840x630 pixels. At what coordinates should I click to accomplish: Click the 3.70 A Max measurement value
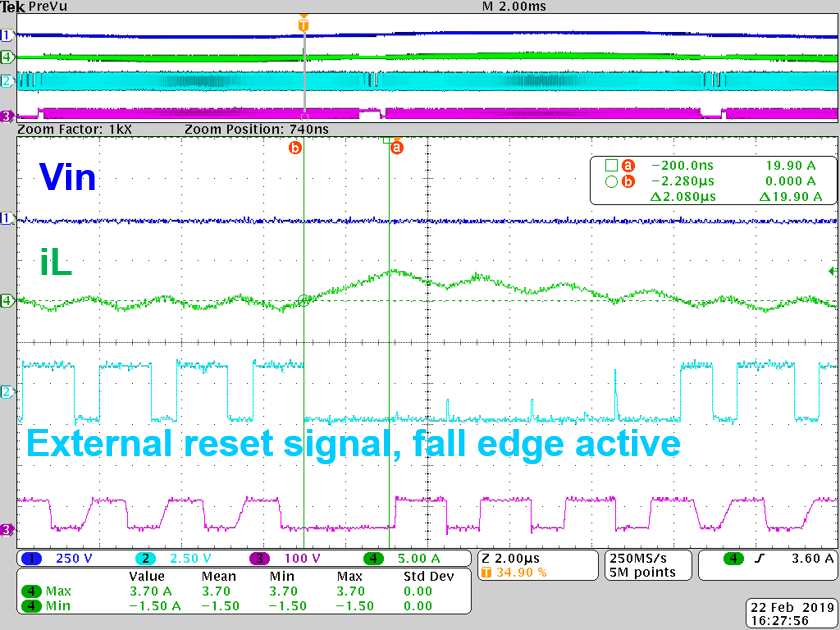pyautogui.click(x=151, y=591)
